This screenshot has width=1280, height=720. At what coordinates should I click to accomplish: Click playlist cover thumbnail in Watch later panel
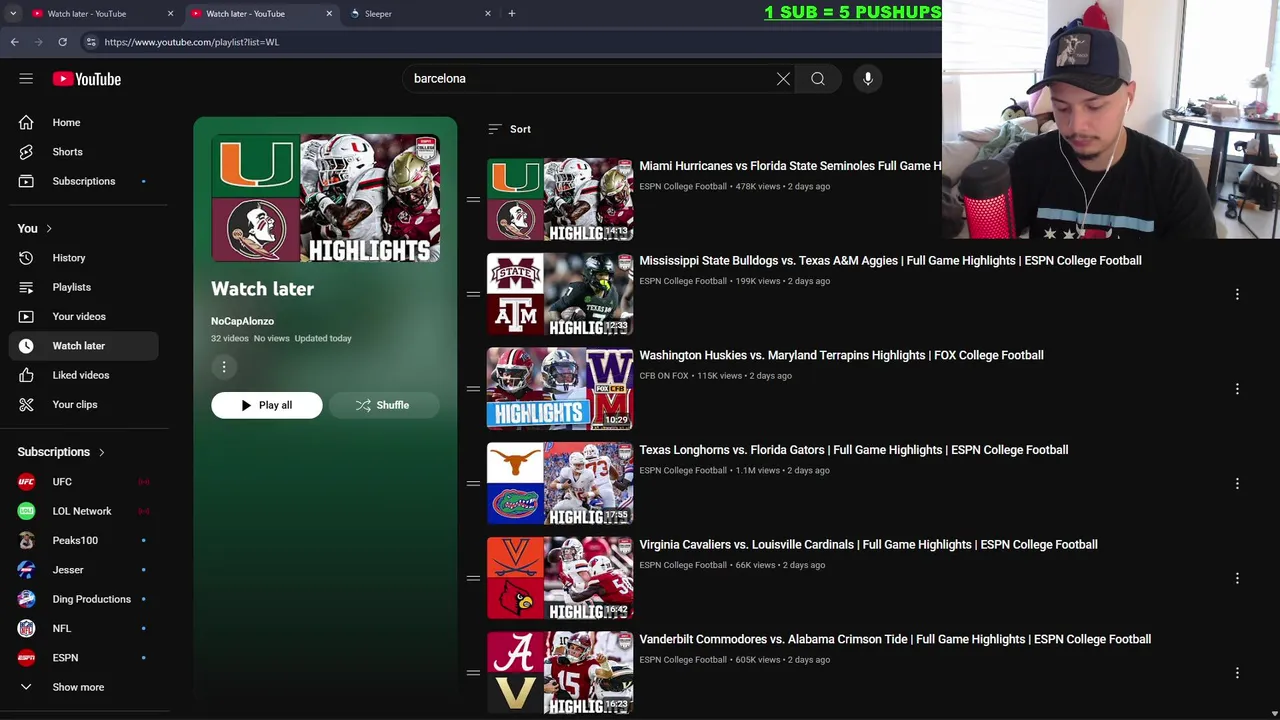325,198
